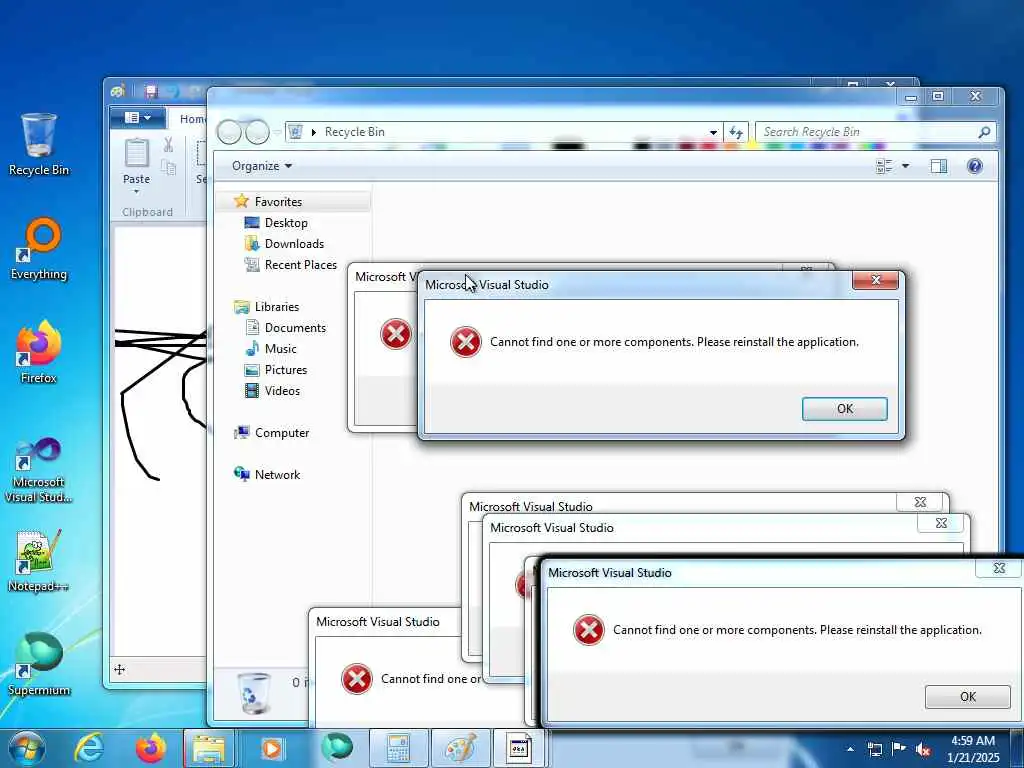Switch to Windows Explorer on the taskbar
The width and height of the screenshot is (1024, 768).
coord(209,748)
